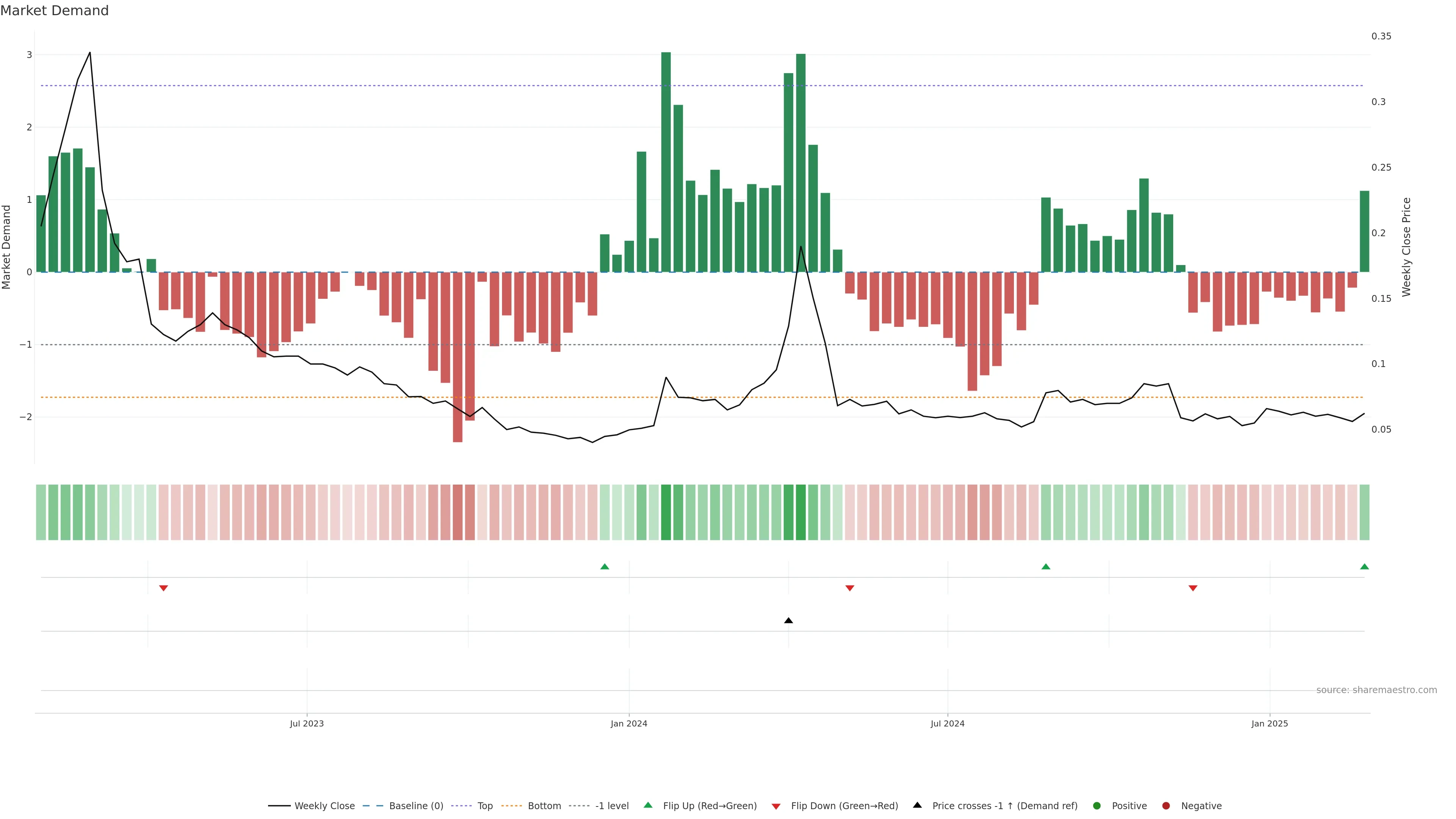Click the last green flip-up marker at far right

[1365, 566]
